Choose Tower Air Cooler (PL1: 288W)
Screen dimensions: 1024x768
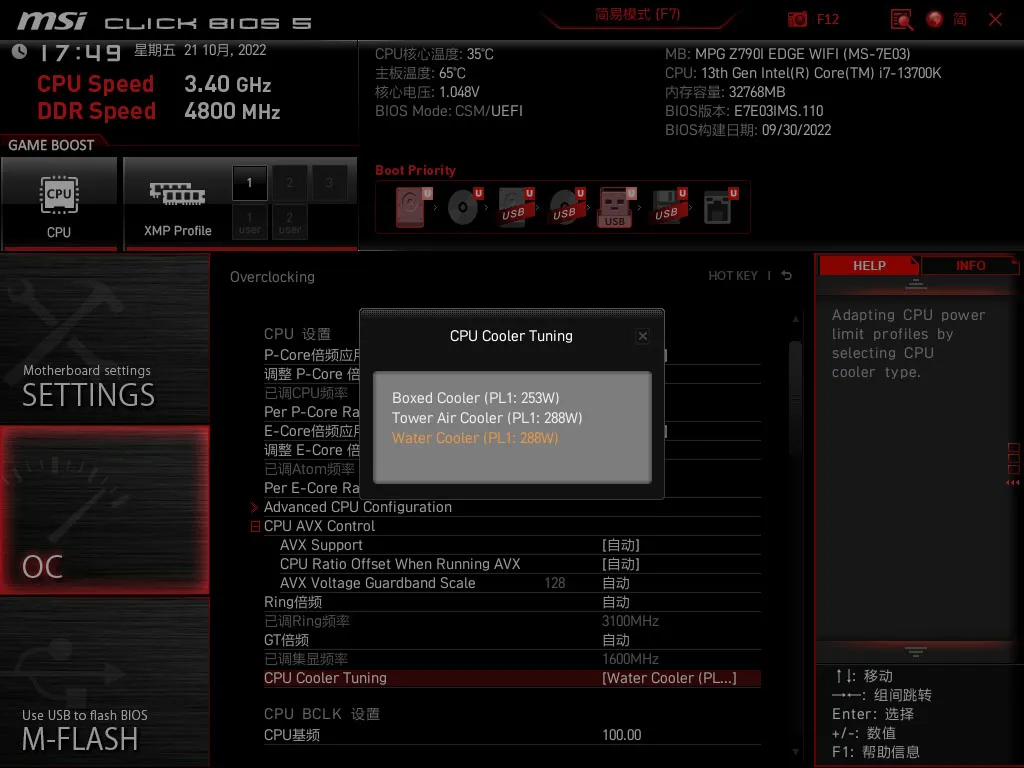pyautogui.click(x=487, y=418)
